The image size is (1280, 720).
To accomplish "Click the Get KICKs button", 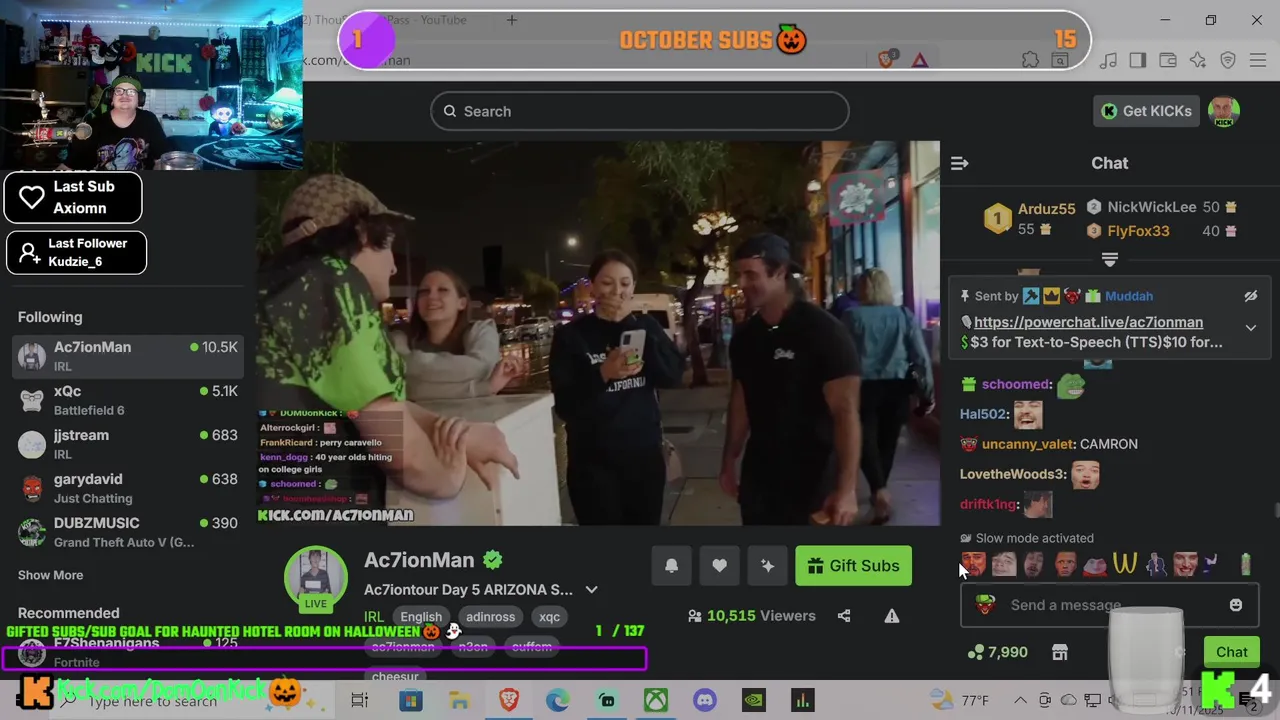I will point(1146,111).
